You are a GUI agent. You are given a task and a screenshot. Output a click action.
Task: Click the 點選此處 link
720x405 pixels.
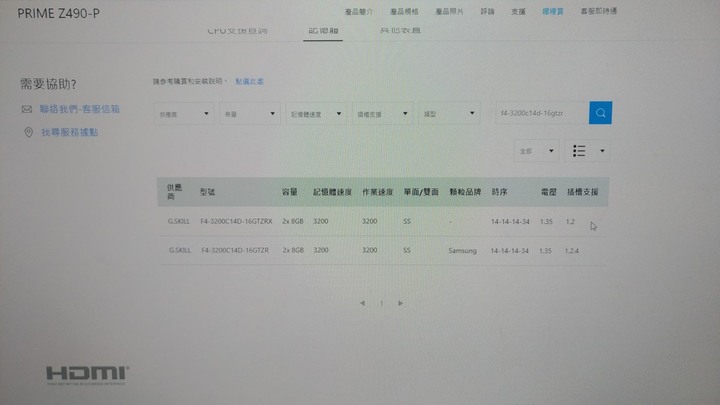249,81
